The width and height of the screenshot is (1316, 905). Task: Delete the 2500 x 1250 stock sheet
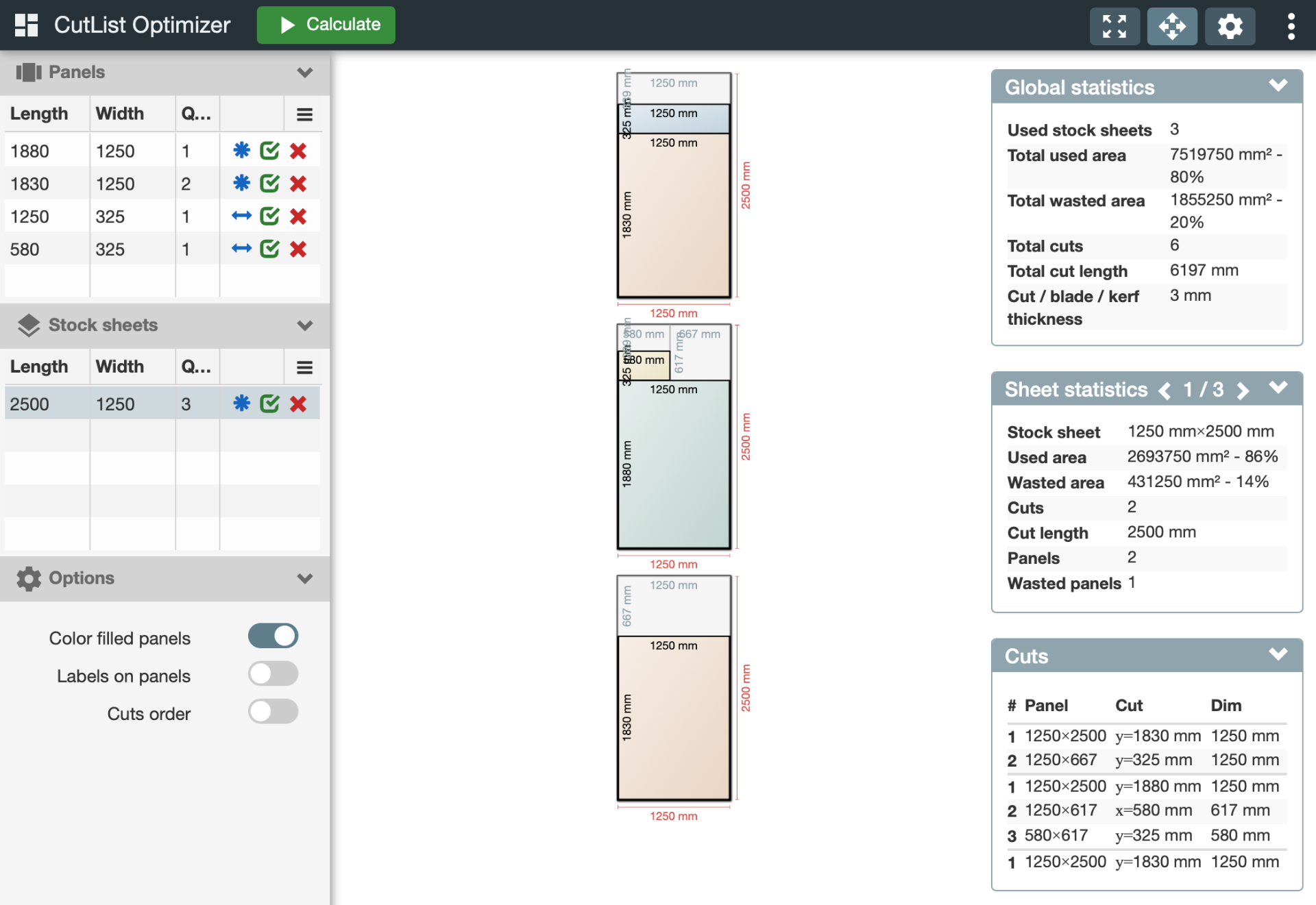point(298,404)
